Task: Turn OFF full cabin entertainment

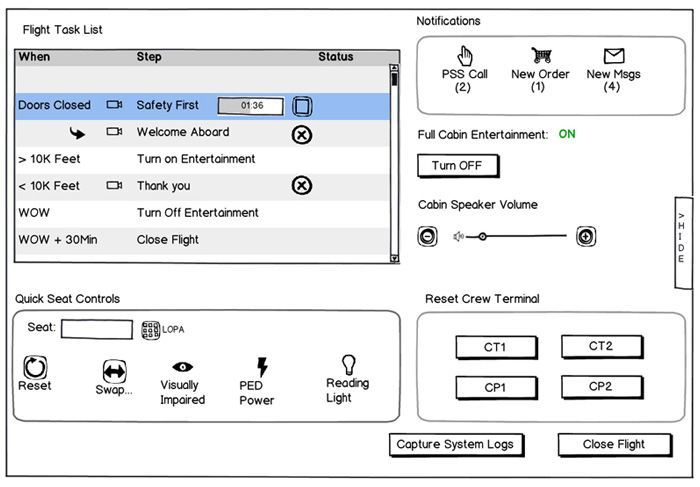Action: pyautogui.click(x=457, y=166)
